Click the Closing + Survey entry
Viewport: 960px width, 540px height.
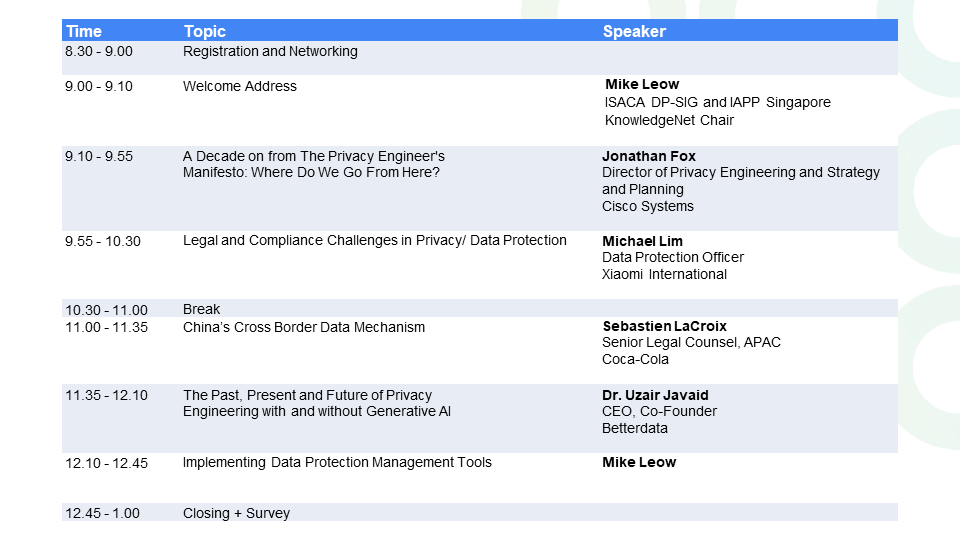click(x=236, y=513)
